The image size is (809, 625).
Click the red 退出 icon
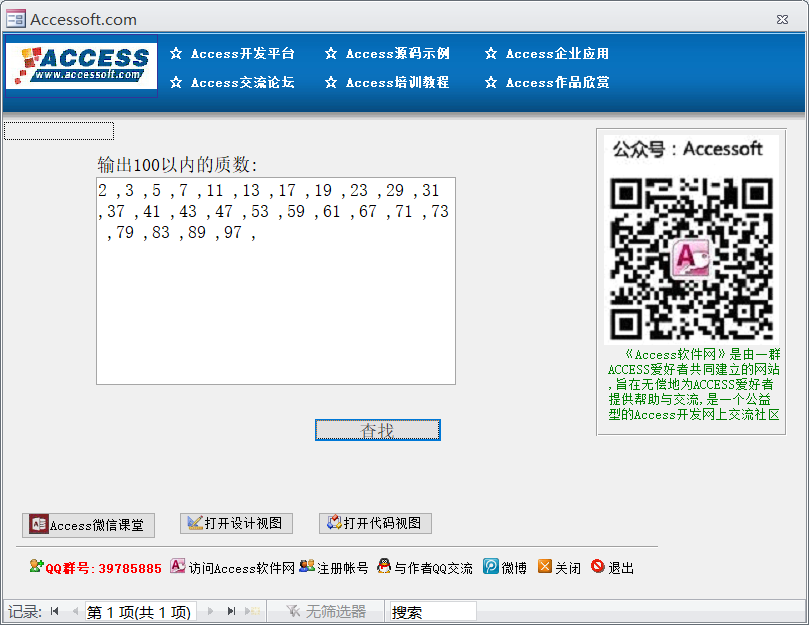pyautogui.click(x=597, y=566)
